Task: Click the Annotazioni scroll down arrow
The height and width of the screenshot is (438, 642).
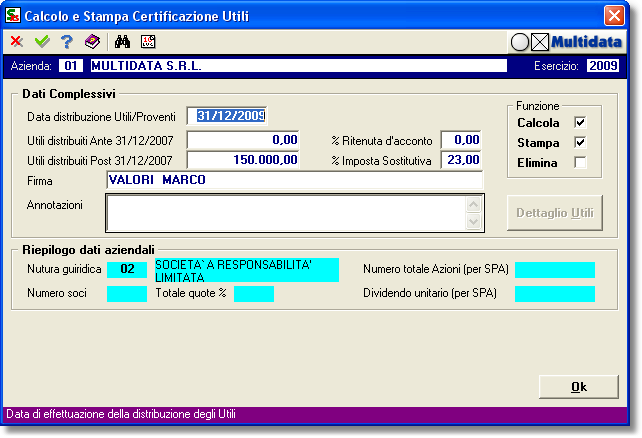Action: coord(473,222)
